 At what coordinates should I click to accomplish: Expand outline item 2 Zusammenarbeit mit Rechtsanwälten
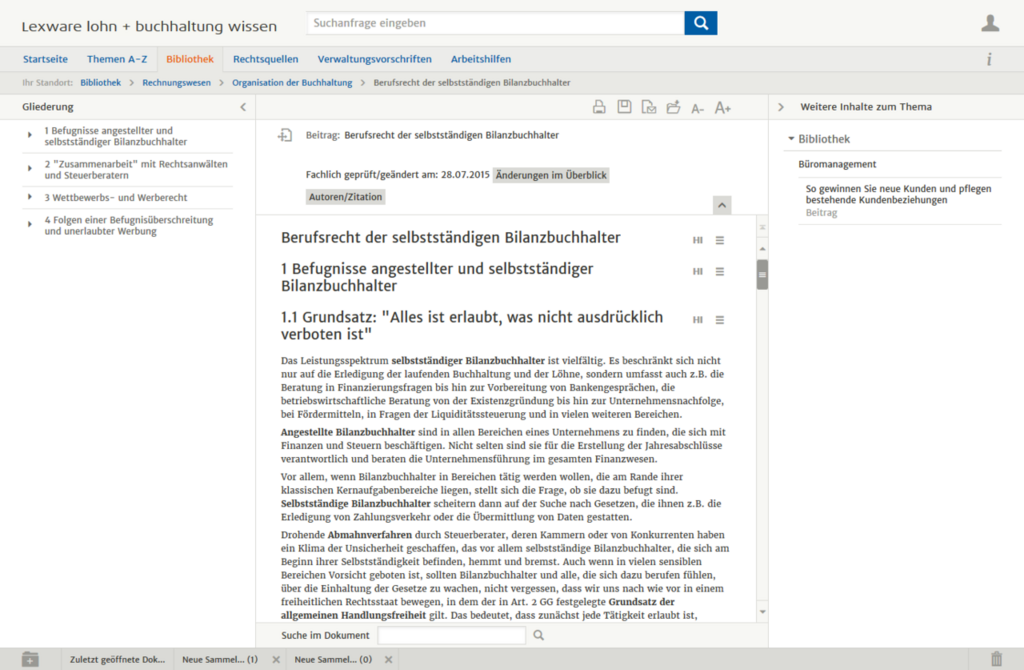[29, 168]
